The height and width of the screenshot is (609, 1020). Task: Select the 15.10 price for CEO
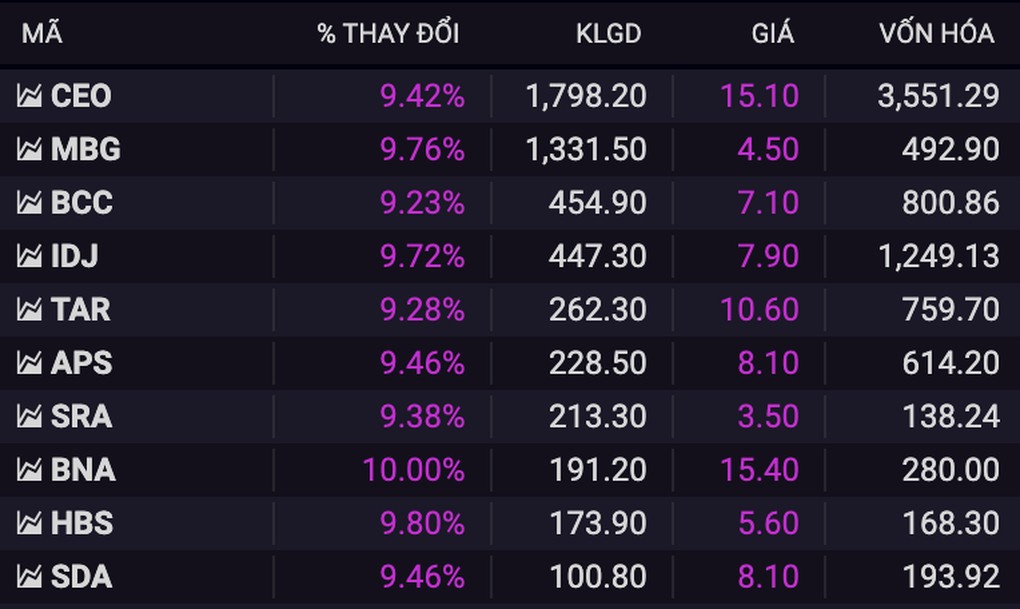759,96
